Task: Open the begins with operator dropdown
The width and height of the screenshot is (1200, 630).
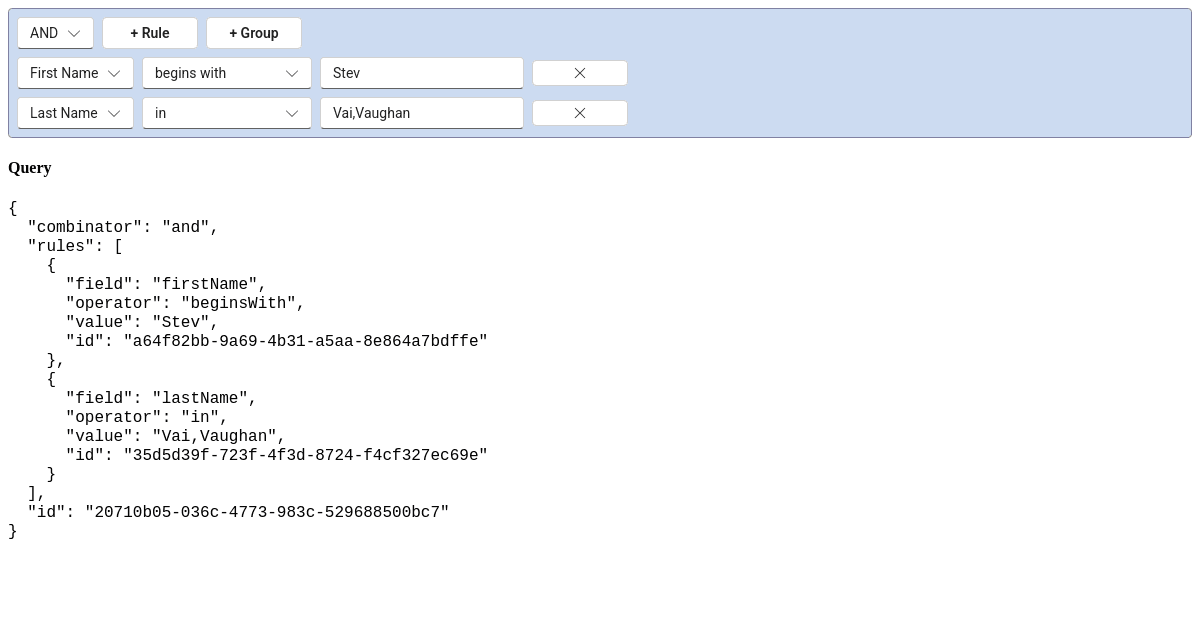Action: pos(227,73)
